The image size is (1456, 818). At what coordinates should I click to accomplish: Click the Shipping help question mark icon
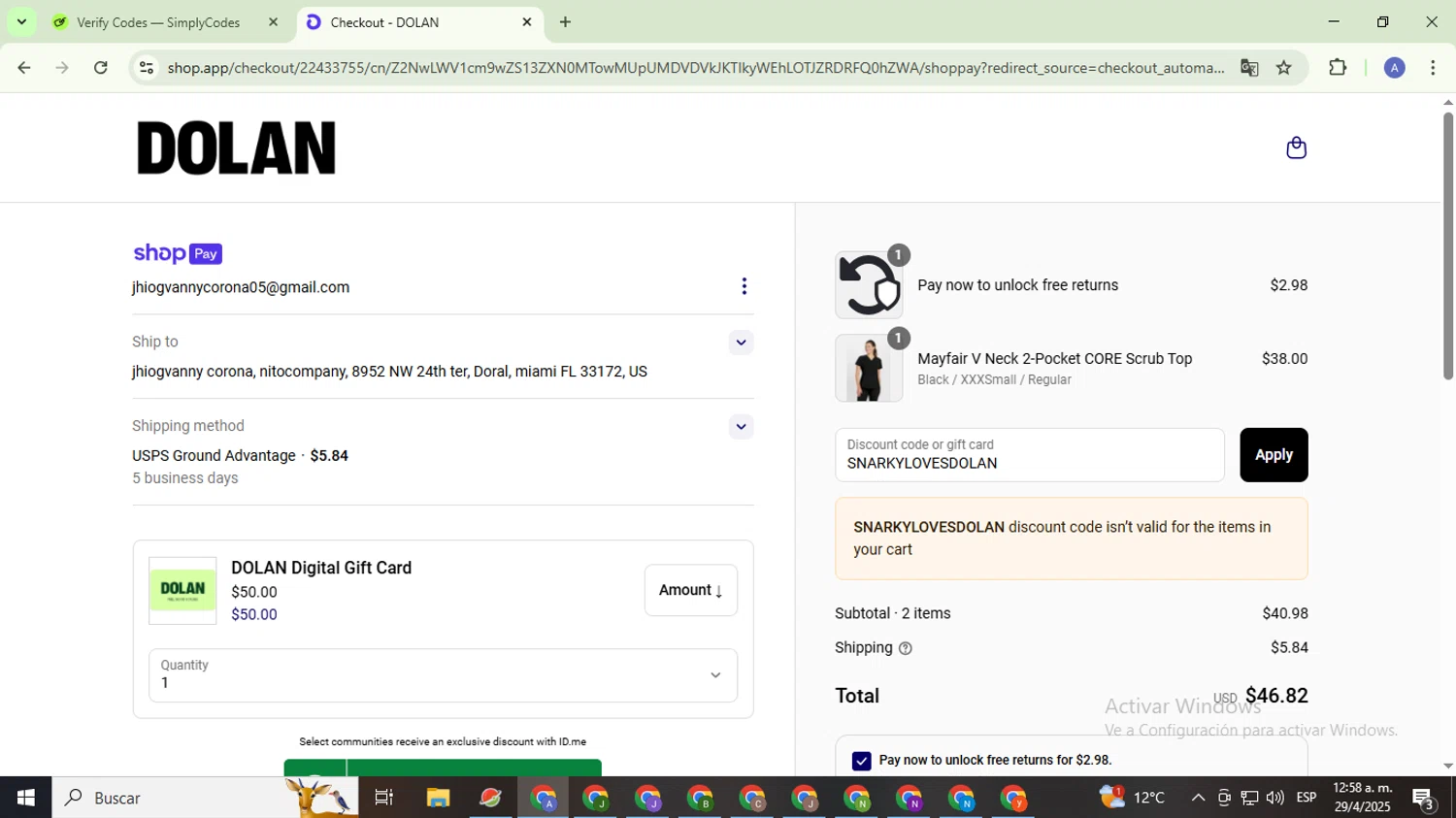pos(906,648)
